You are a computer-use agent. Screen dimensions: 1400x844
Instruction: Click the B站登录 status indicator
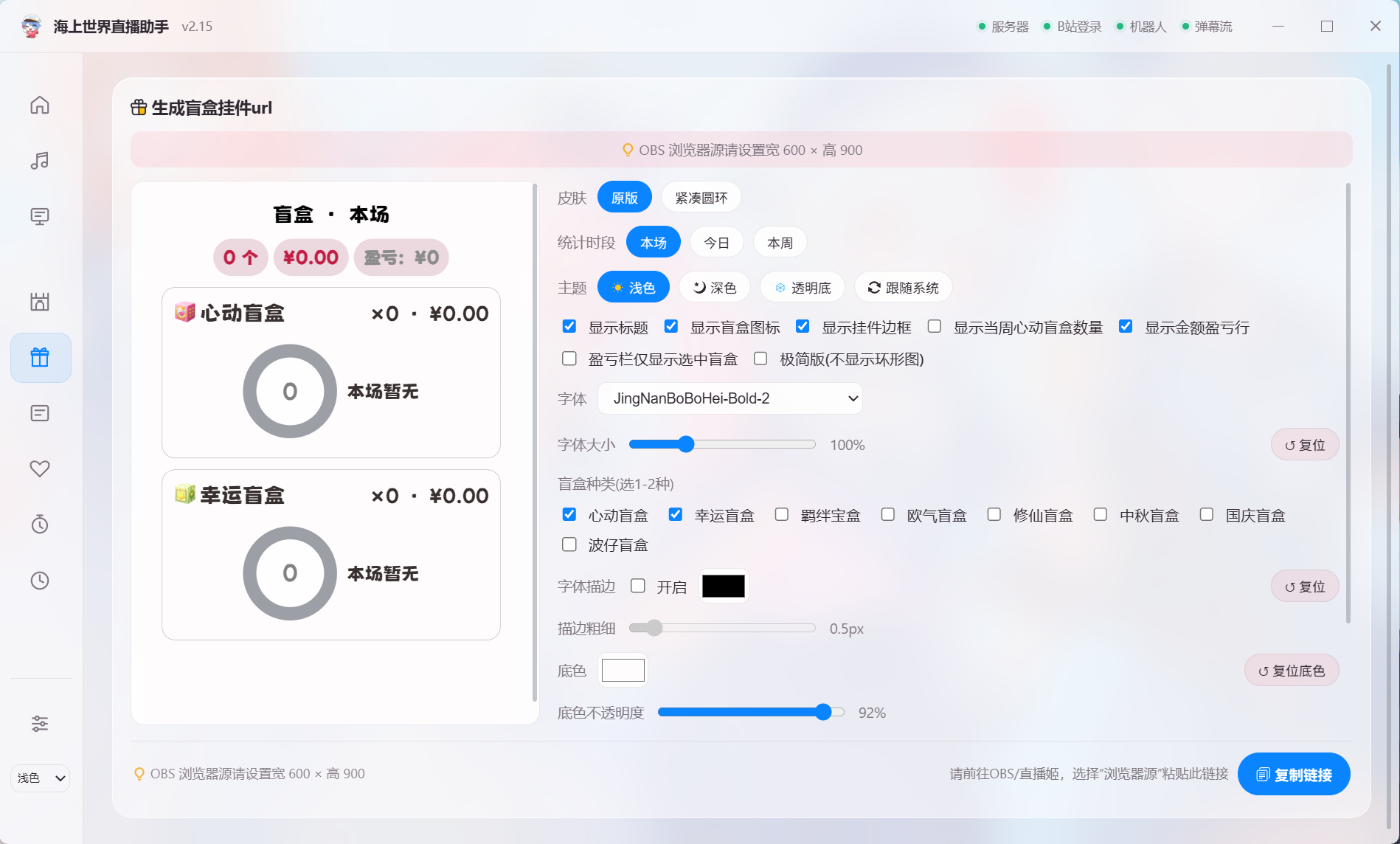(1072, 27)
